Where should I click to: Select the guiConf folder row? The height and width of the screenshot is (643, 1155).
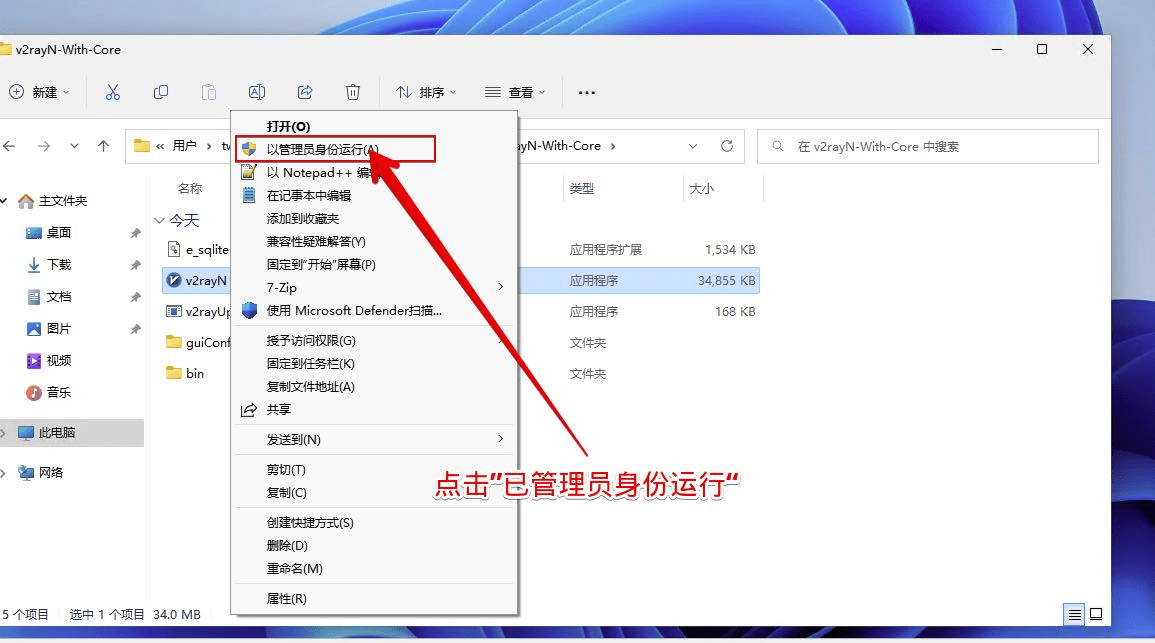coord(460,342)
